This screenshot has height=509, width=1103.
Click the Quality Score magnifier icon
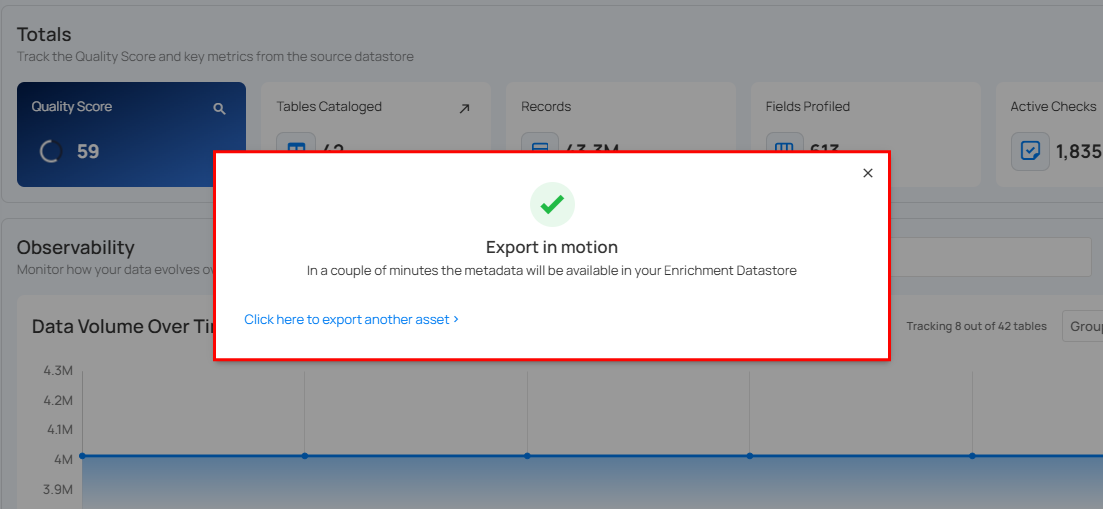219,109
